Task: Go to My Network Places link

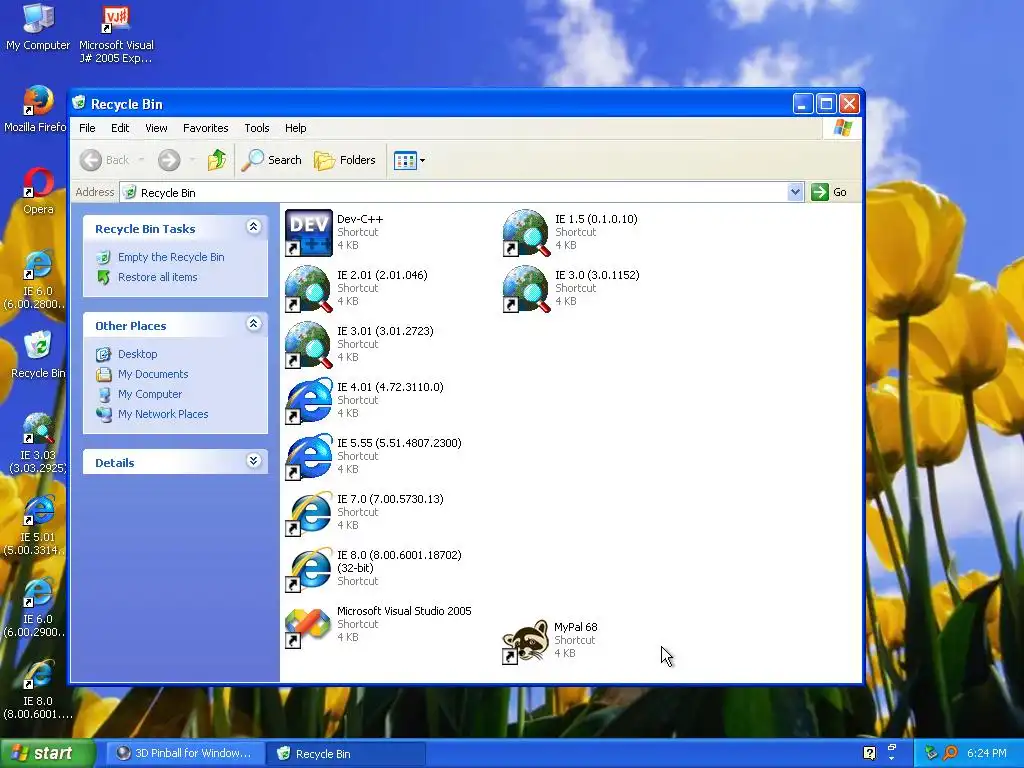Action: pos(163,414)
